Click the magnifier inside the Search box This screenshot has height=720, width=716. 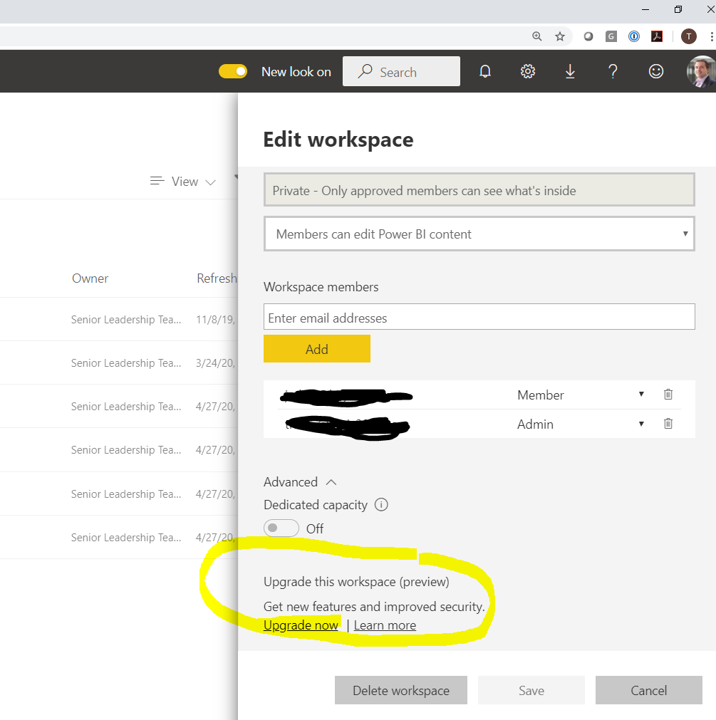click(x=365, y=71)
